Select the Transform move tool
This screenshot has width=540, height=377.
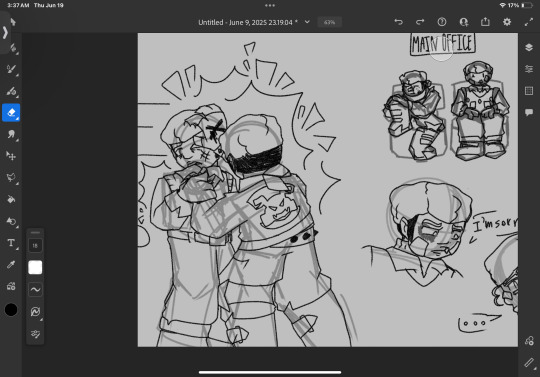pyautogui.click(x=11, y=156)
